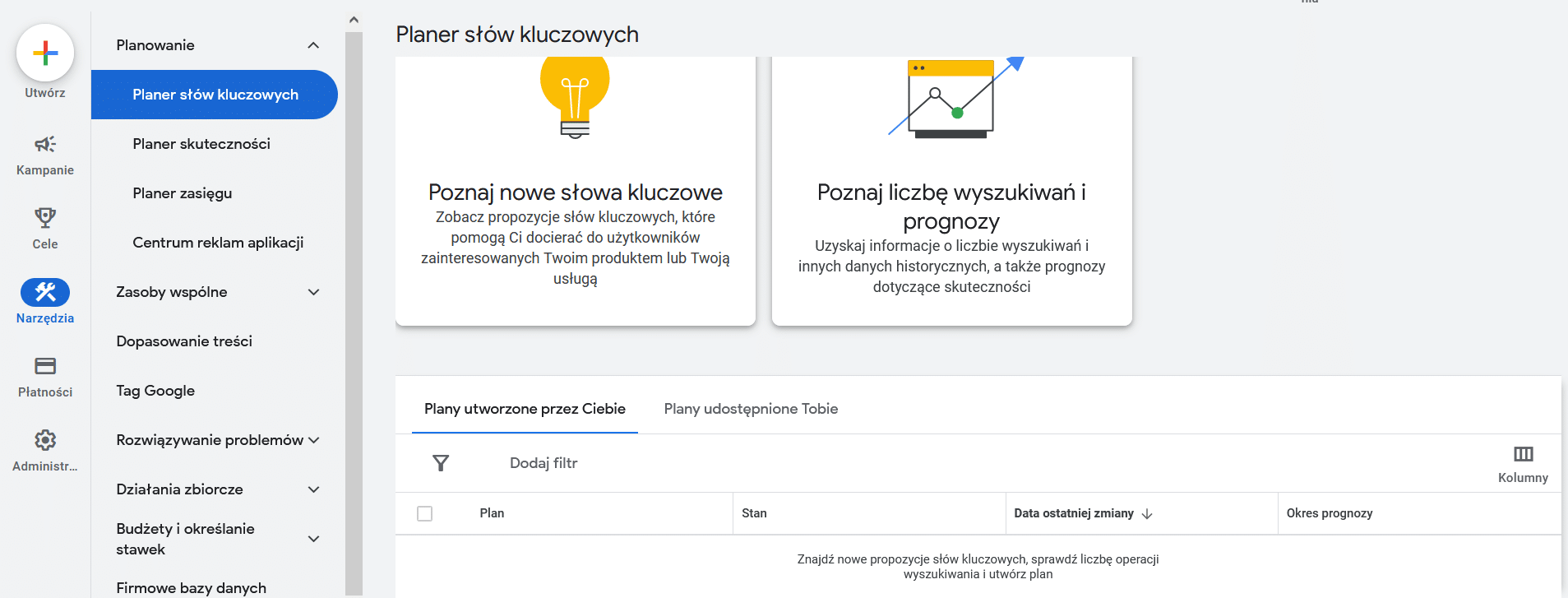Open Płatności card icon
1568x598 pixels.
point(45,366)
